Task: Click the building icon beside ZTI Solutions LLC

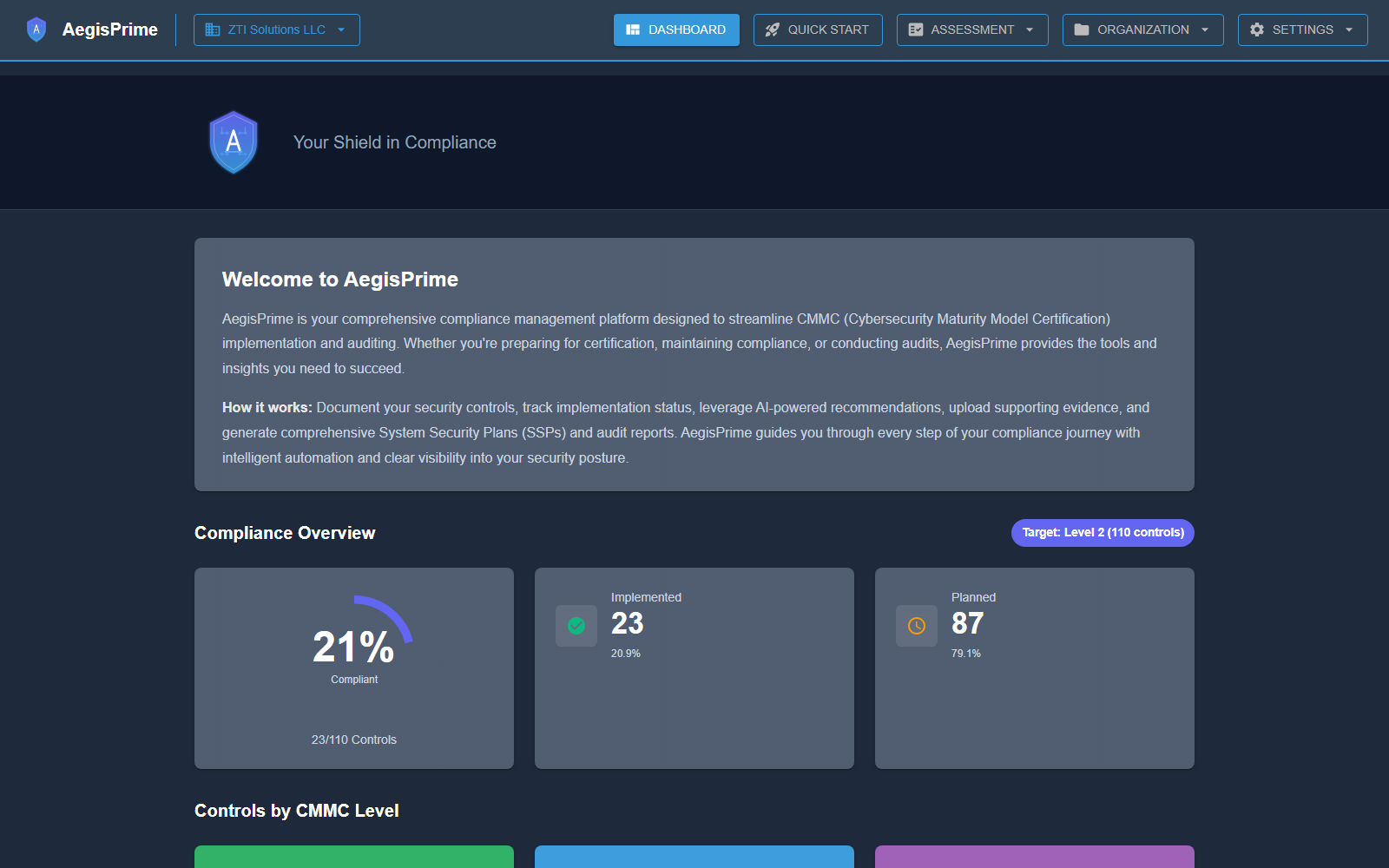Action: (x=211, y=30)
